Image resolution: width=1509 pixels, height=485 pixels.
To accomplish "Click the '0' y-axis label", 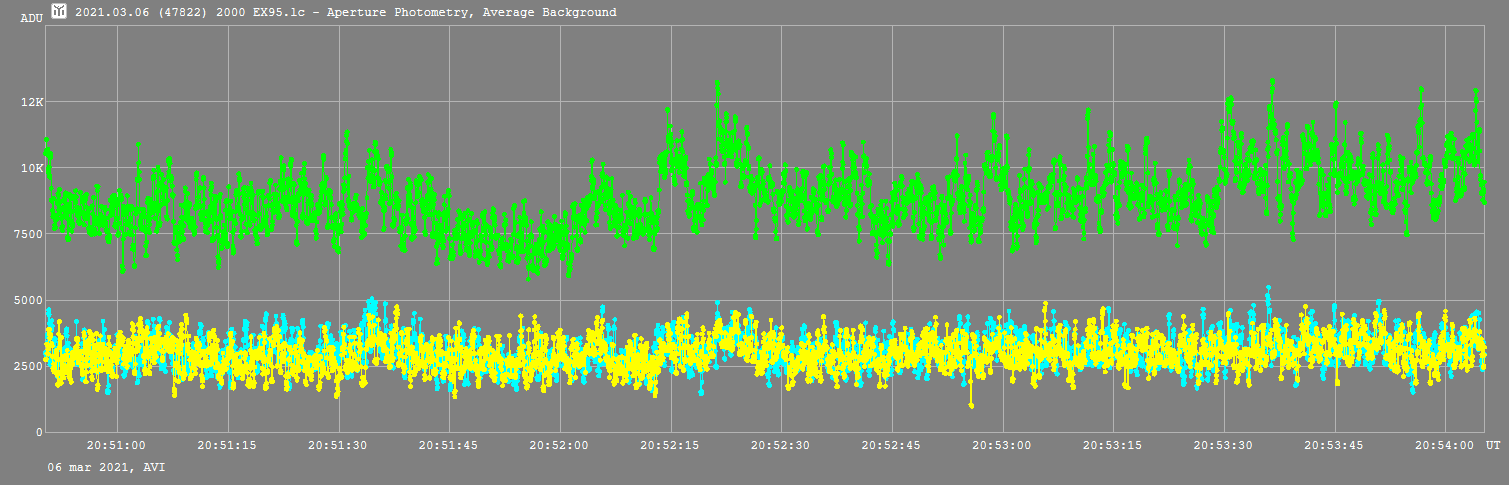I will 40,432.
